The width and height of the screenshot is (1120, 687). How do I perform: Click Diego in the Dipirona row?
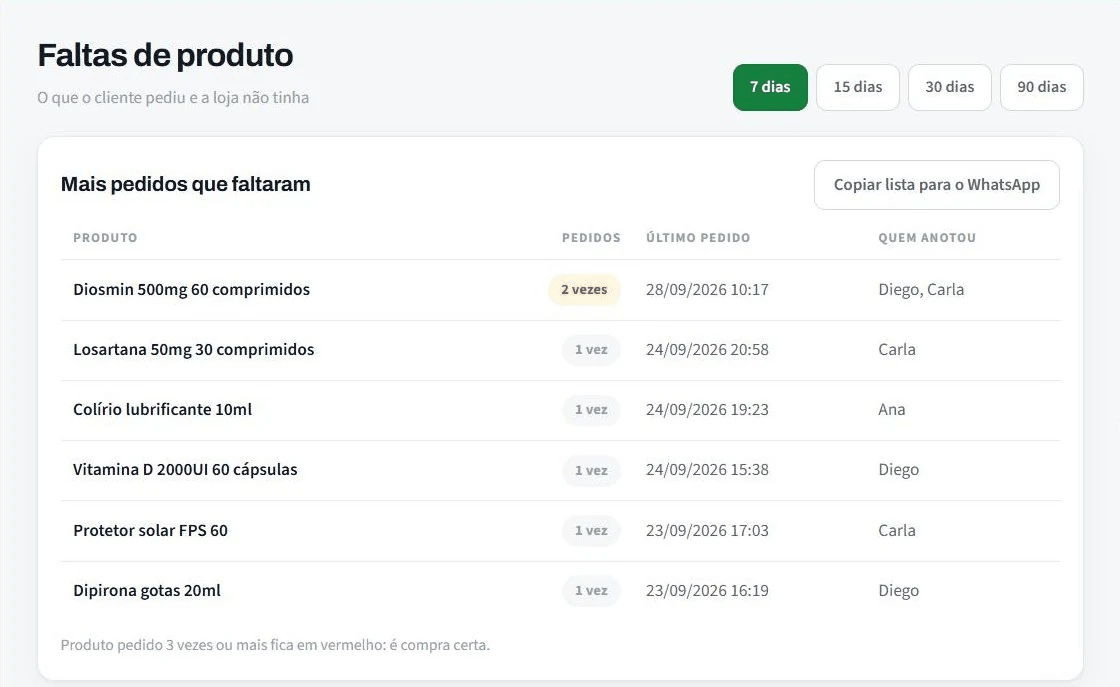[x=898, y=591]
